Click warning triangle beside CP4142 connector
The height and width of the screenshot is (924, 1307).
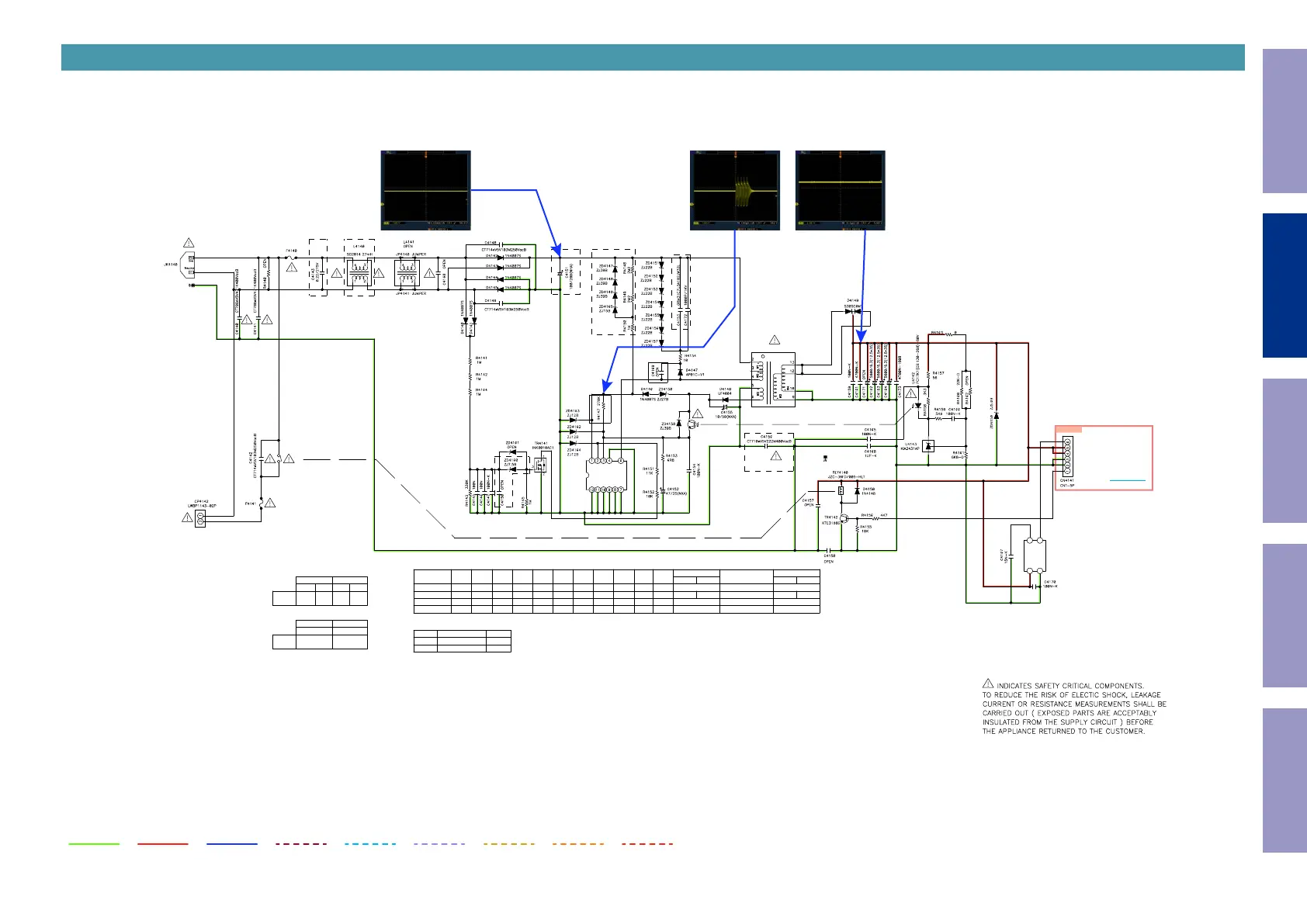[x=187, y=517]
